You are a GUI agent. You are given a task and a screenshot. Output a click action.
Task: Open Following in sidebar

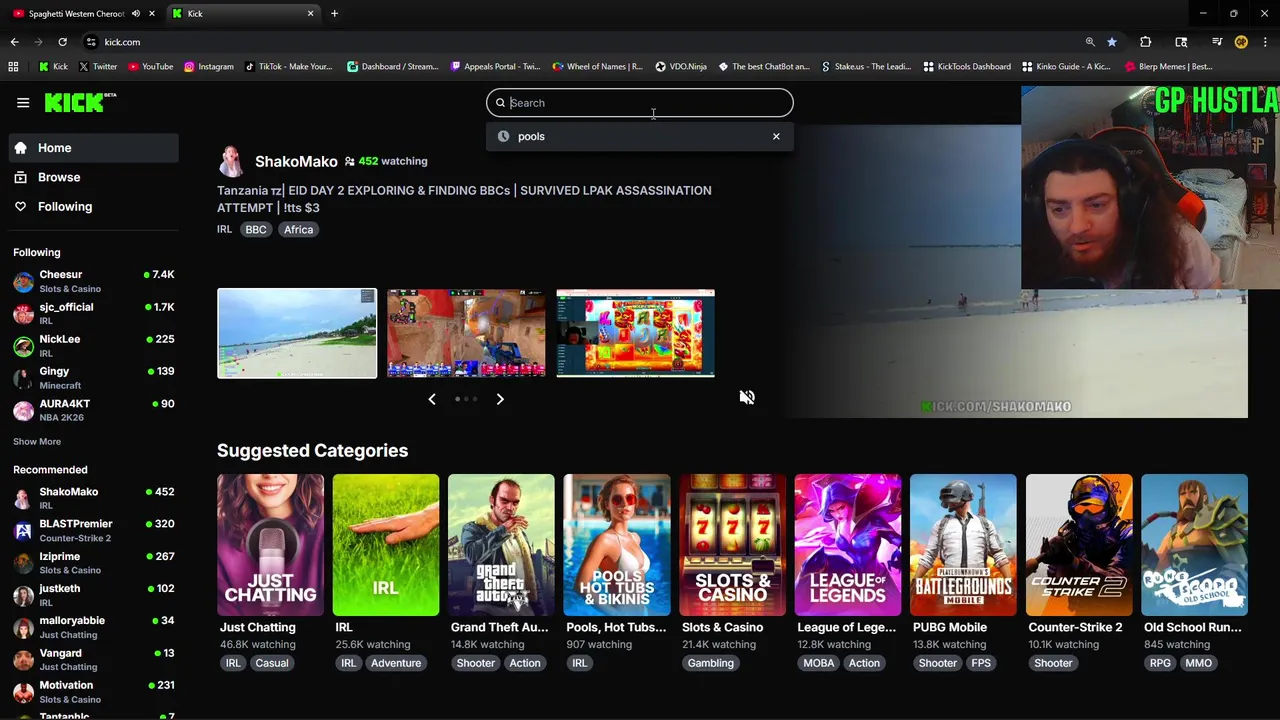pos(94,206)
